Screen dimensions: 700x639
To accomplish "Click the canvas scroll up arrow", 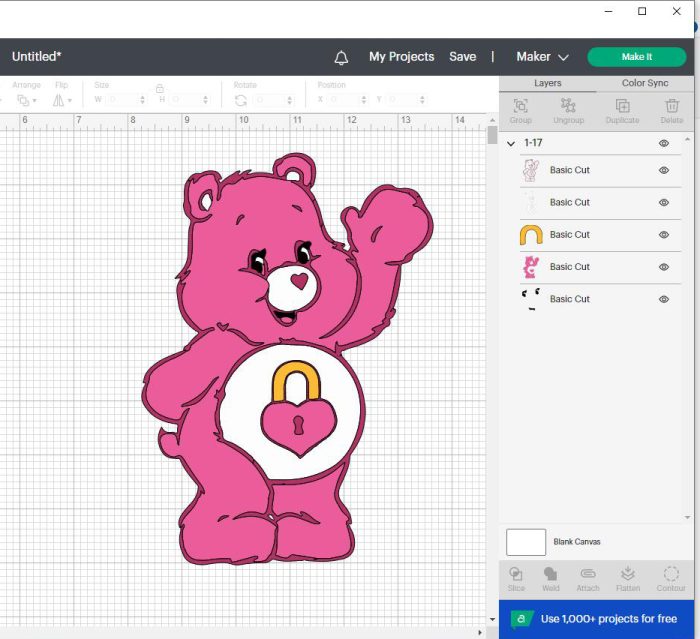I will click(492, 120).
